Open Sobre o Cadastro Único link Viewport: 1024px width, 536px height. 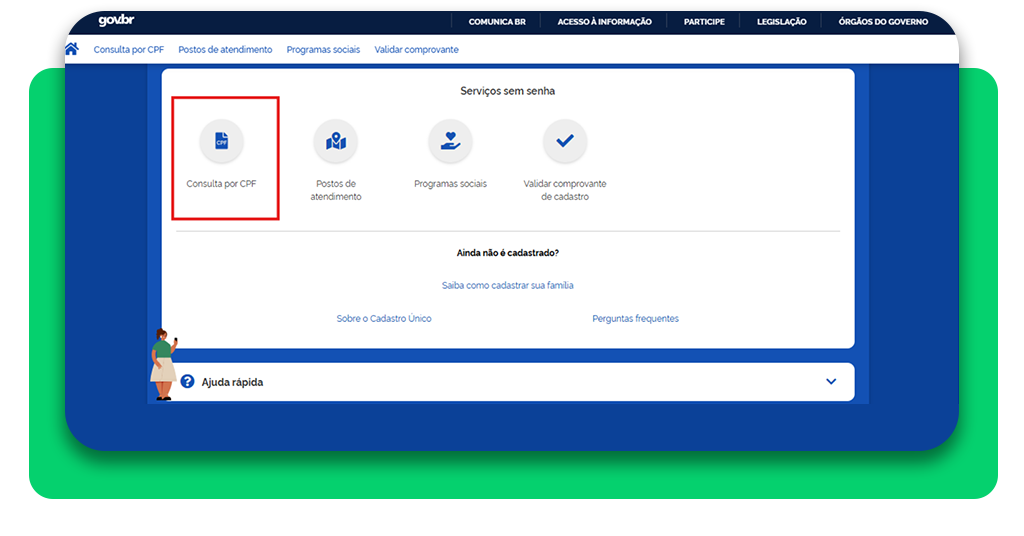384,318
